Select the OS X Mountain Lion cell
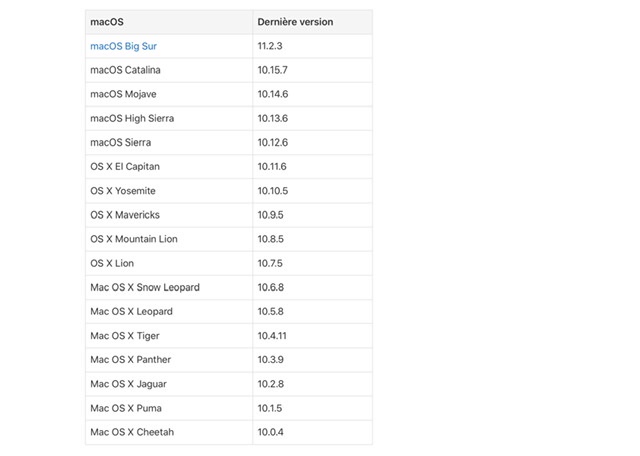The image size is (640, 456). 133,239
